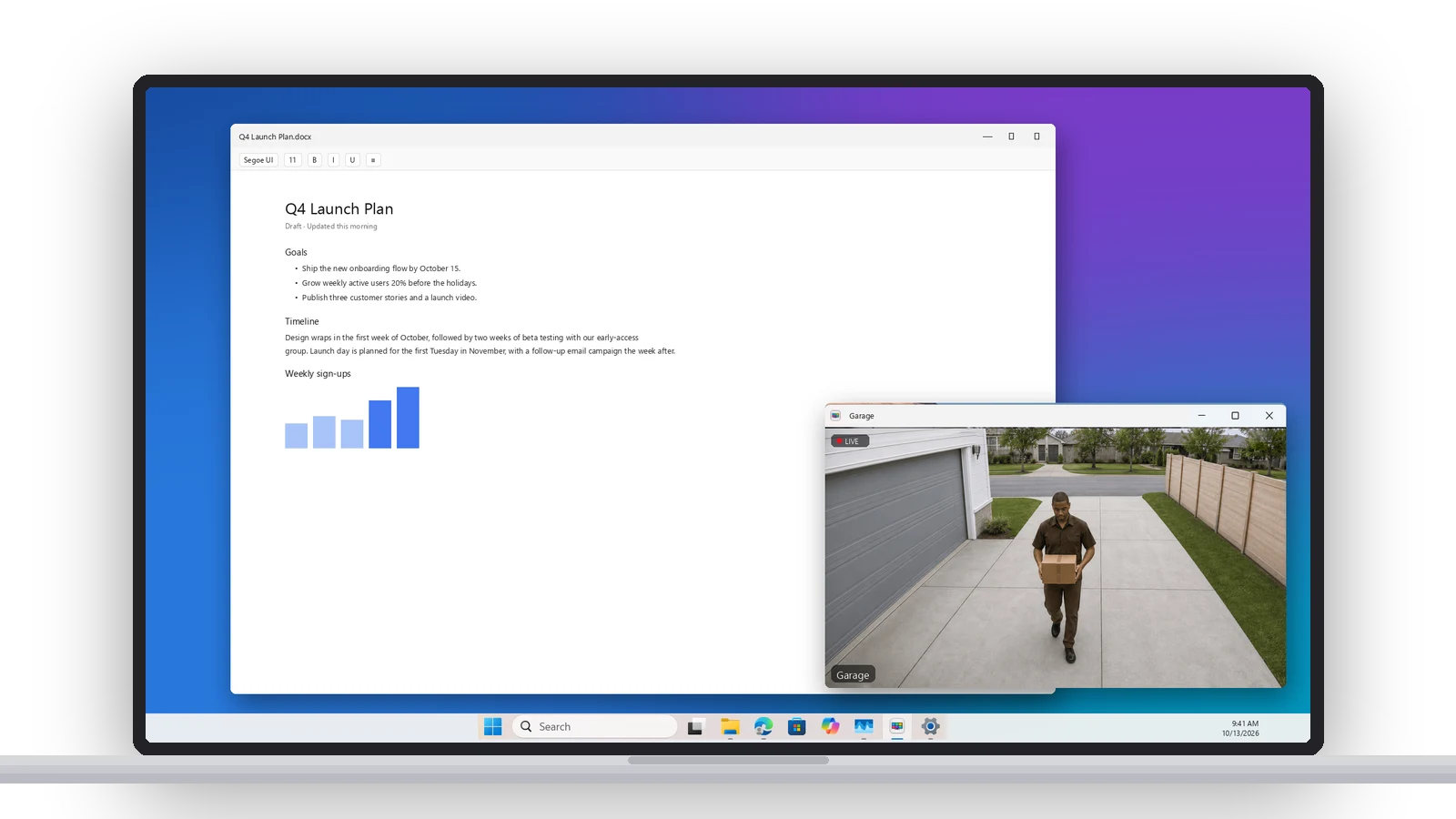This screenshot has width=1456, height=819.
Task: Toggle italic formatting in the document toolbar
Action: tap(333, 160)
